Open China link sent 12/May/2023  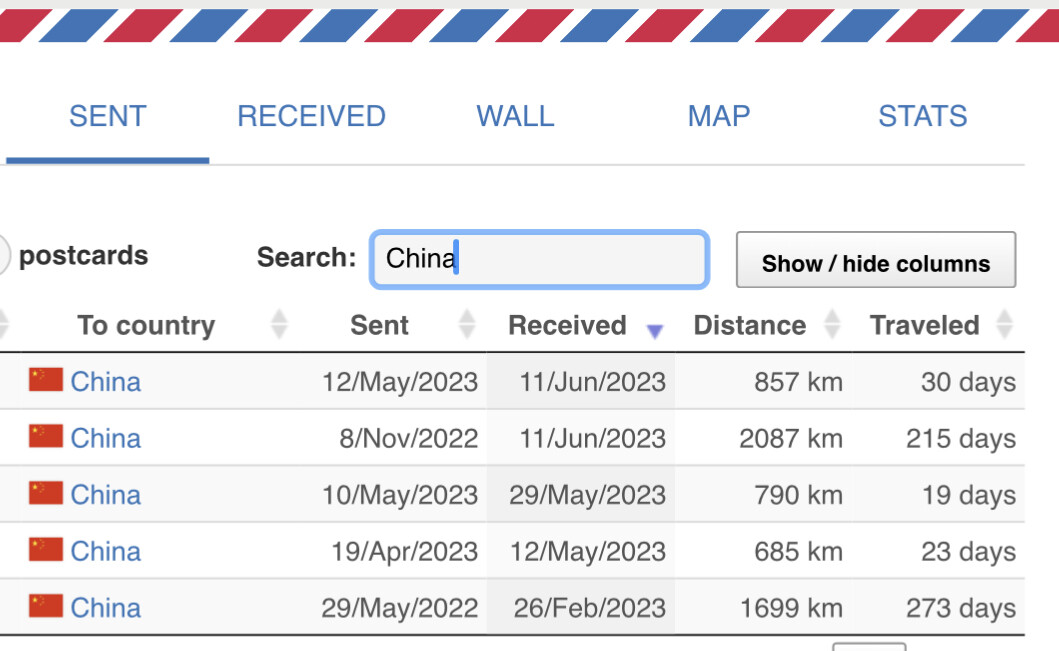(x=106, y=382)
